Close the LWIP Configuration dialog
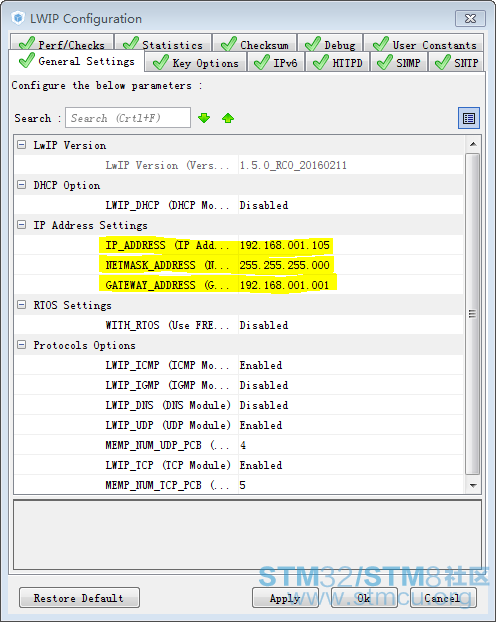496x622 pixels. click(x=470, y=19)
